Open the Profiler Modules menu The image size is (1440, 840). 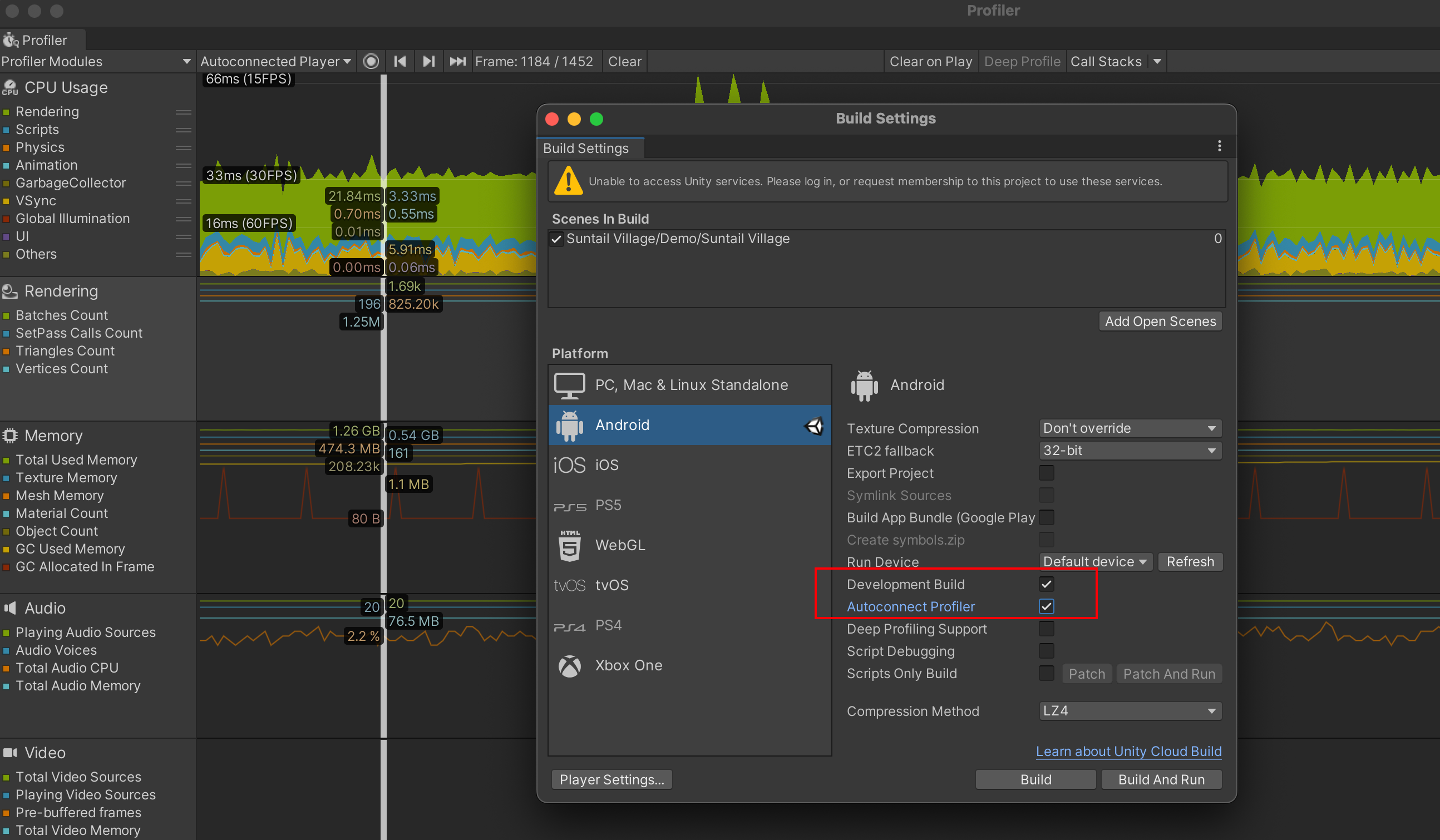[x=96, y=61]
